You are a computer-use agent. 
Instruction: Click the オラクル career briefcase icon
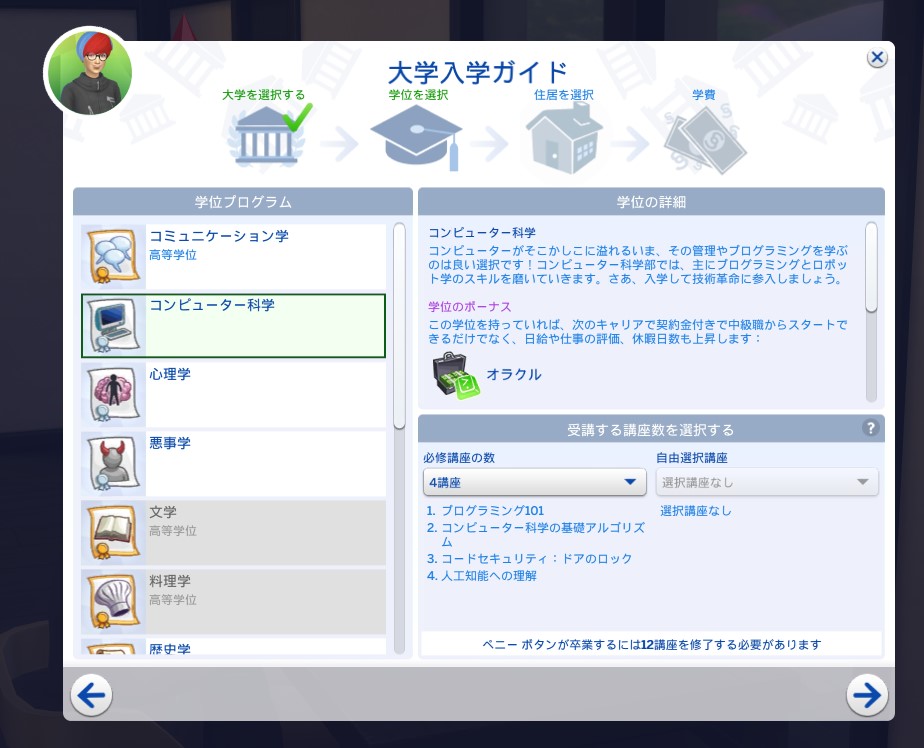tap(456, 375)
